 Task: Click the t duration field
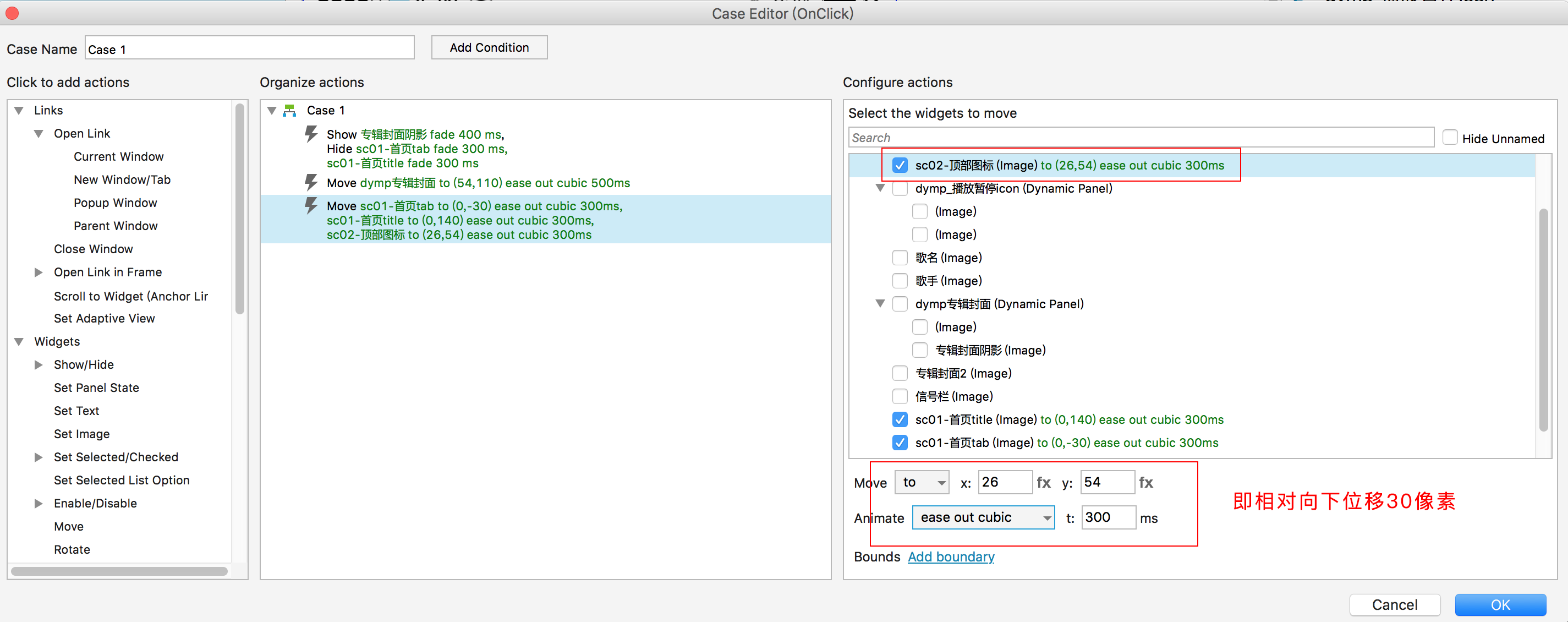point(1109,518)
